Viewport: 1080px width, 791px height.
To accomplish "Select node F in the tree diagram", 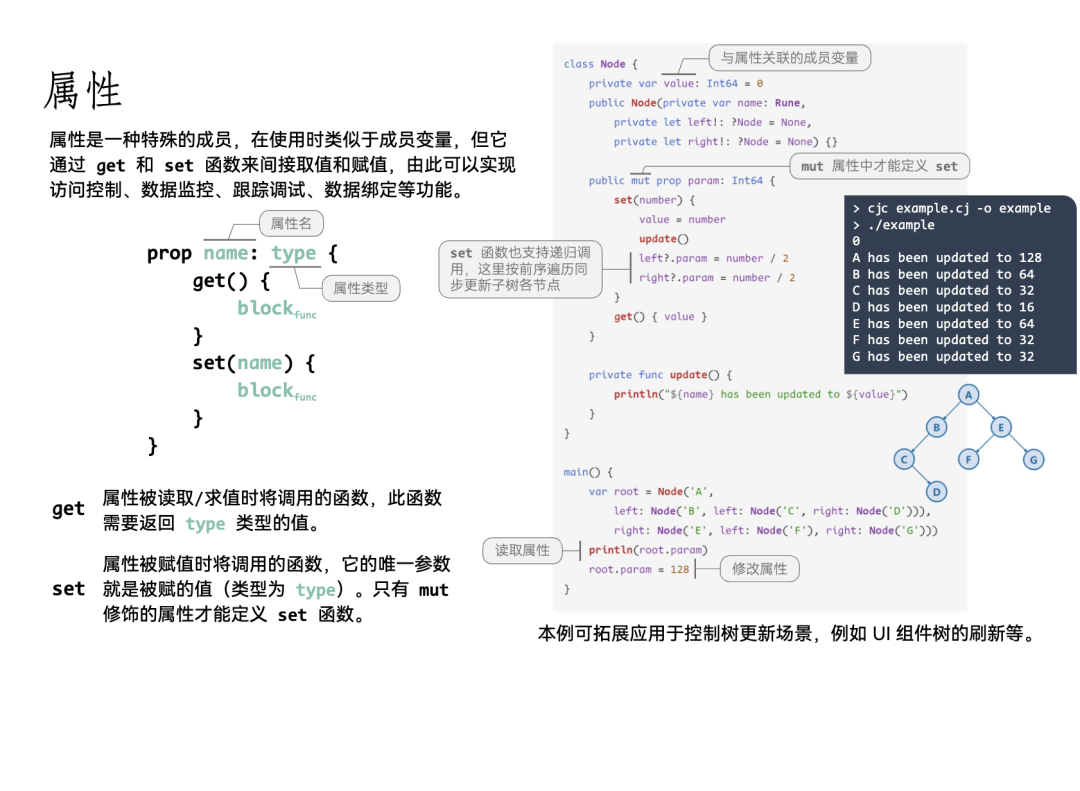I will [x=968, y=459].
